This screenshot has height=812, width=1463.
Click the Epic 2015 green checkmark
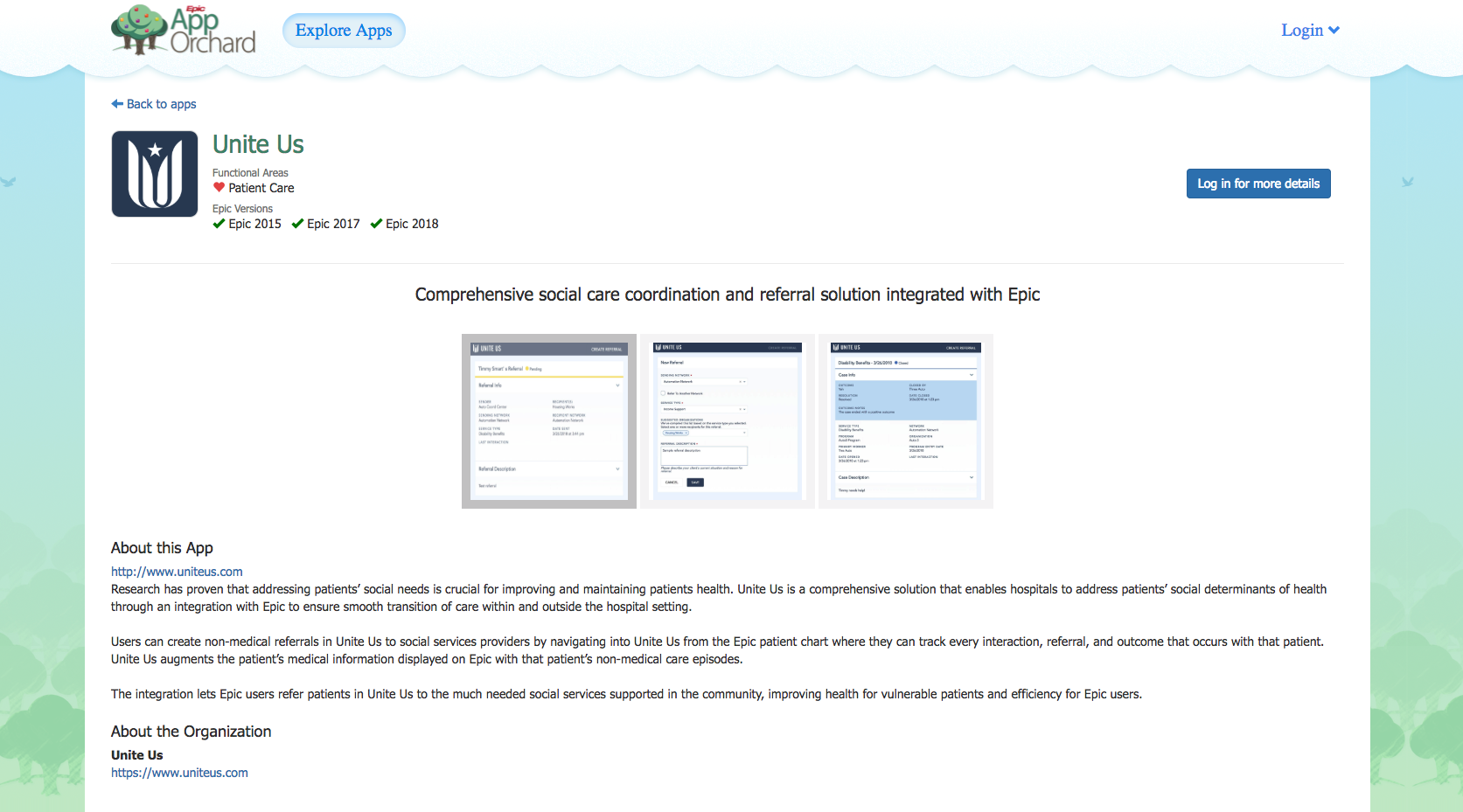pyautogui.click(x=219, y=224)
